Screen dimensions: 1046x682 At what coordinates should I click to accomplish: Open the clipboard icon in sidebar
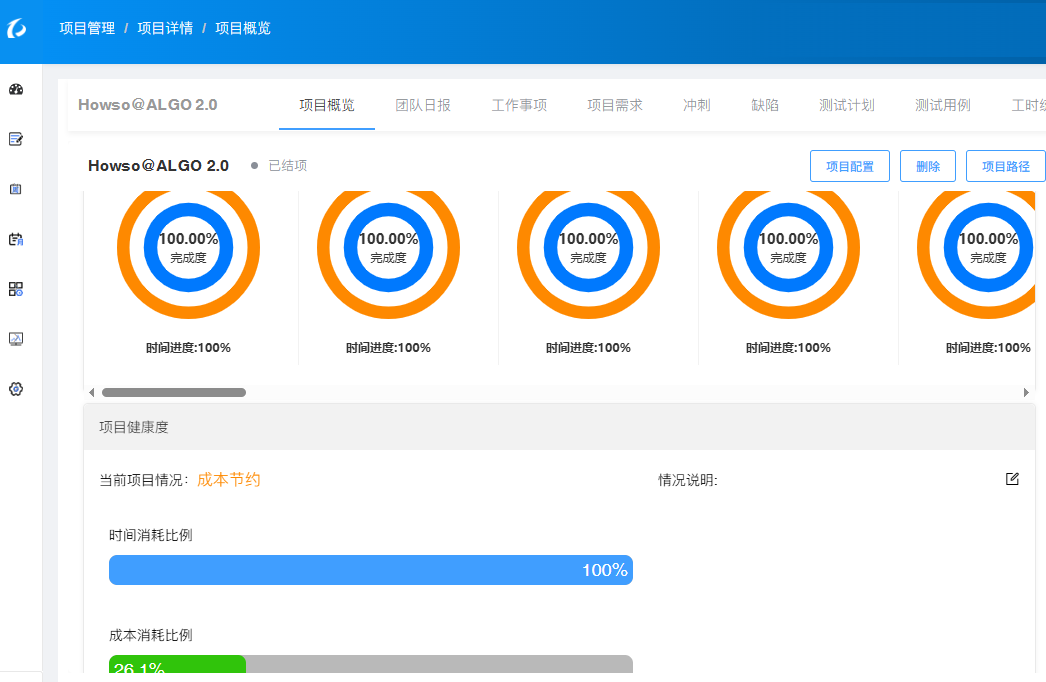click(x=16, y=189)
